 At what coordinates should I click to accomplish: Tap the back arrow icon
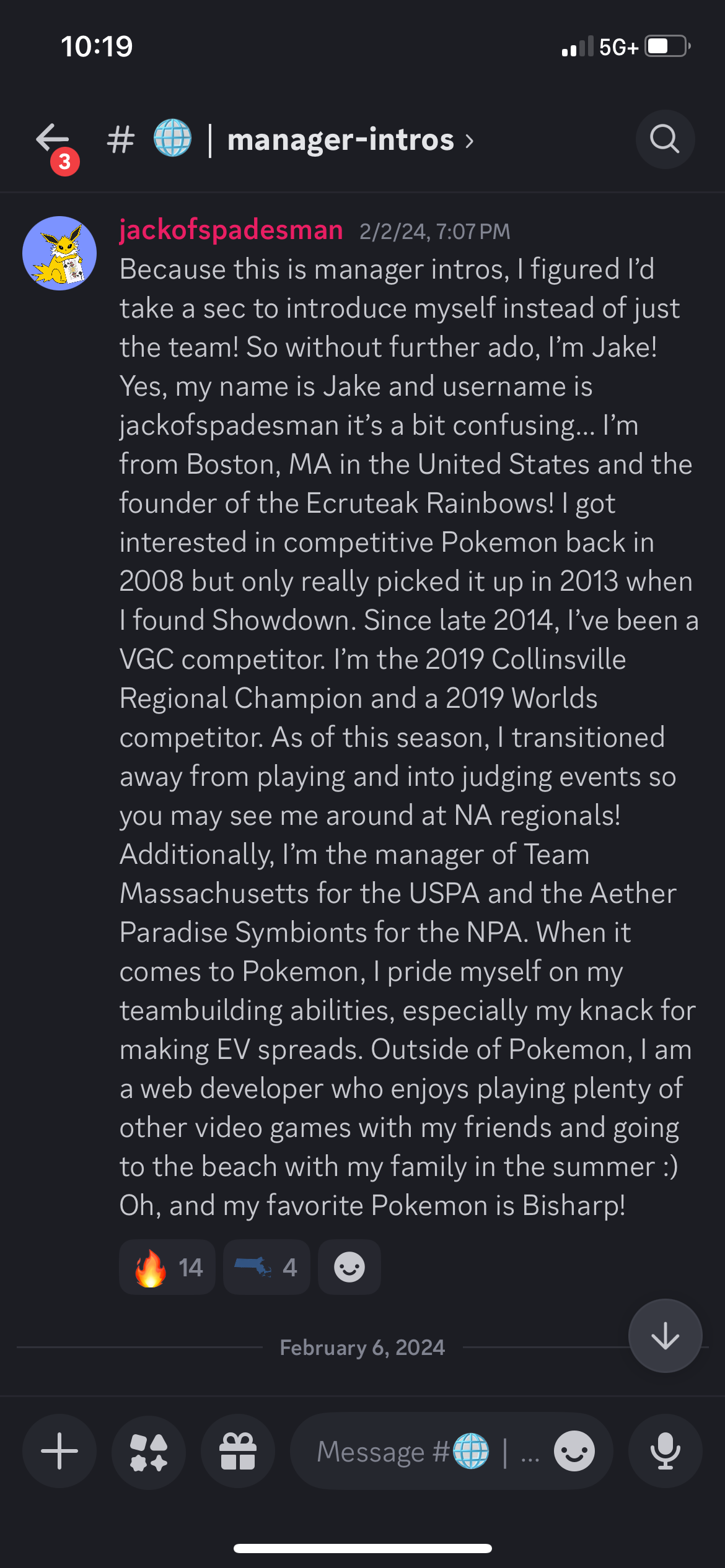53,138
